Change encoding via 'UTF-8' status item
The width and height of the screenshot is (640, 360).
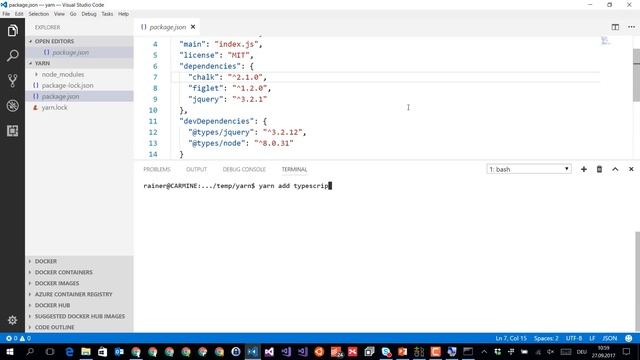(x=574, y=338)
